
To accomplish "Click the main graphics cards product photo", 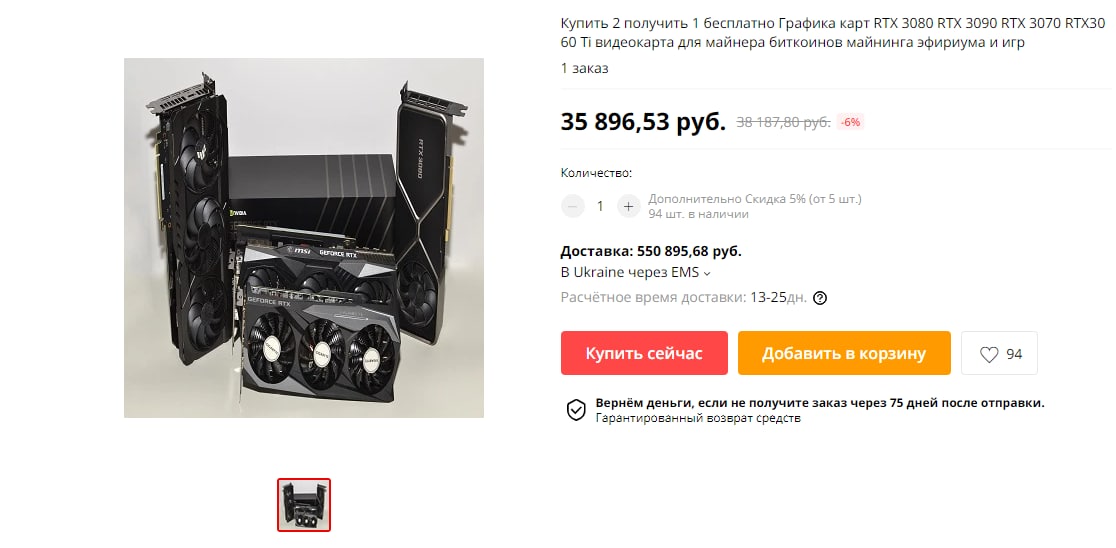I will click(304, 238).
